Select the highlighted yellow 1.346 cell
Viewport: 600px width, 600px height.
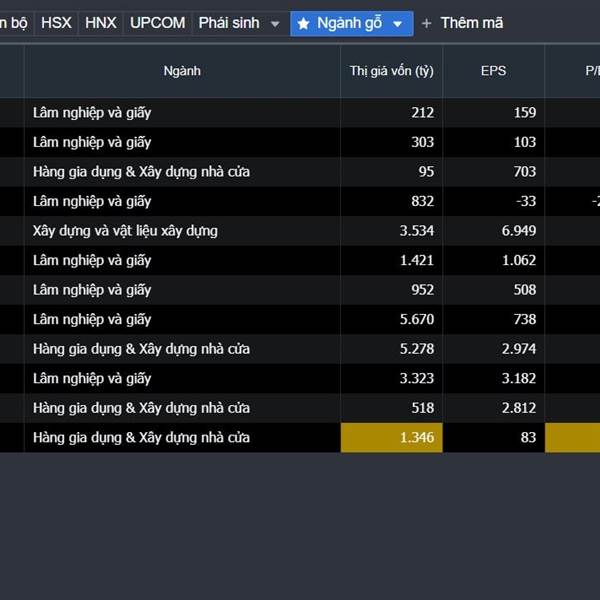pyautogui.click(x=391, y=437)
